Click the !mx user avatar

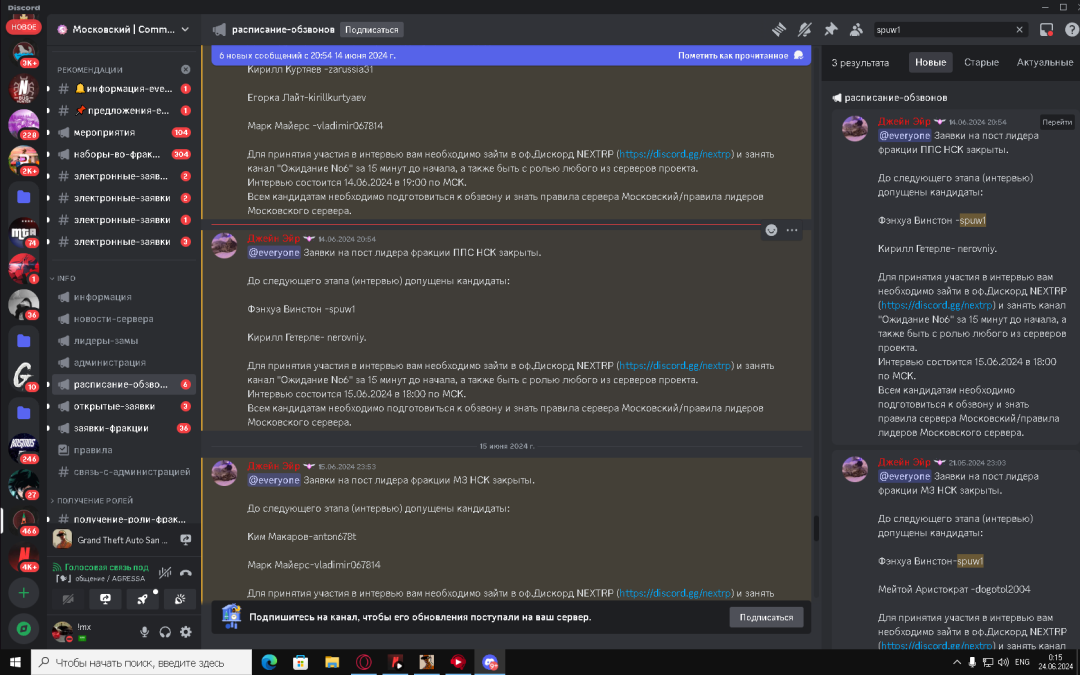click(63, 632)
